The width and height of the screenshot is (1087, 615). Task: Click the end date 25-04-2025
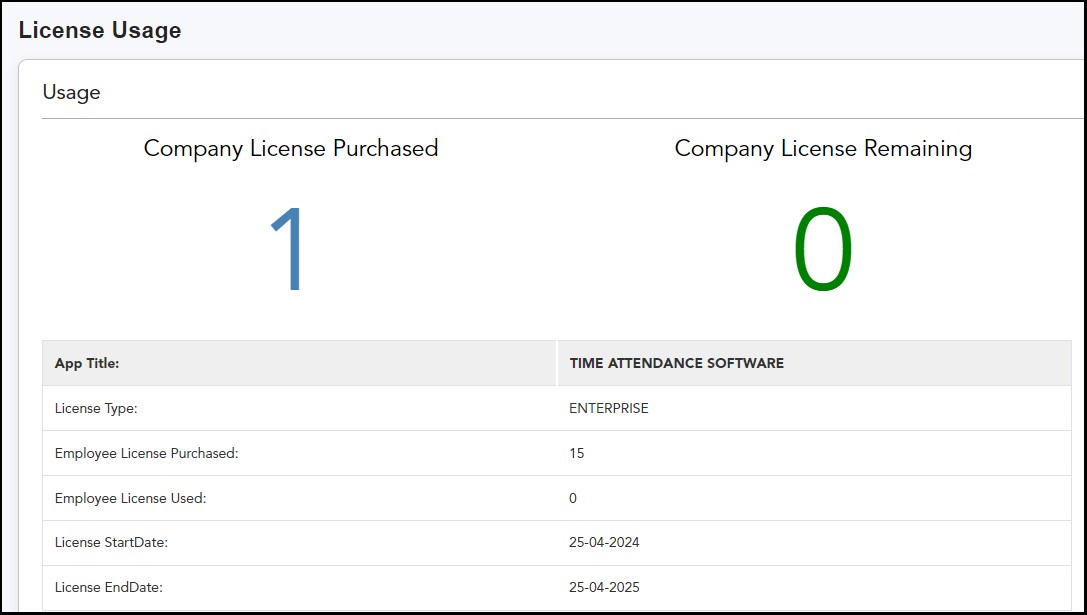pos(604,587)
